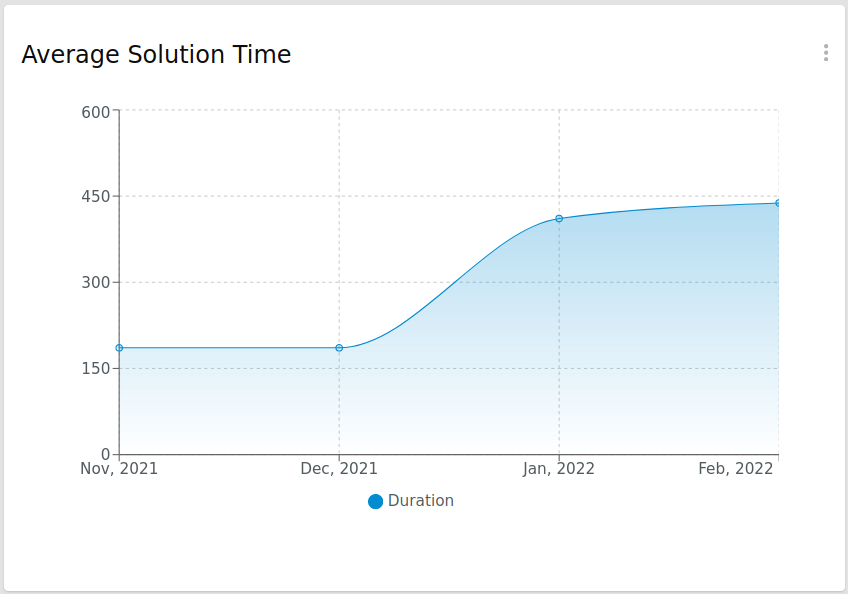Image resolution: width=848 pixels, height=594 pixels.
Task: Select the Nov 2021 data point marker
Action: coord(119,348)
